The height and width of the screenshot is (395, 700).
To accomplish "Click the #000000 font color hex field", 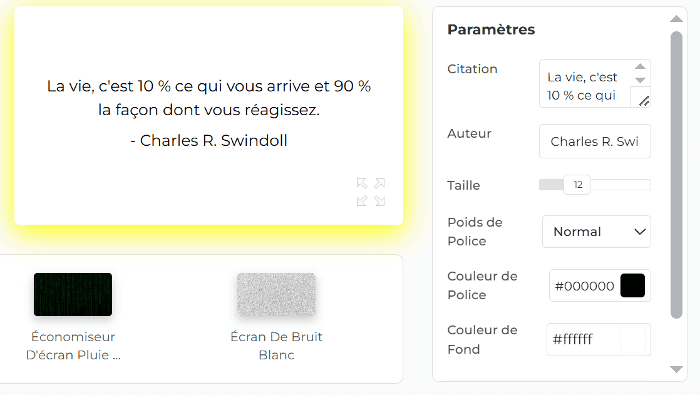I will coord(584,286).
